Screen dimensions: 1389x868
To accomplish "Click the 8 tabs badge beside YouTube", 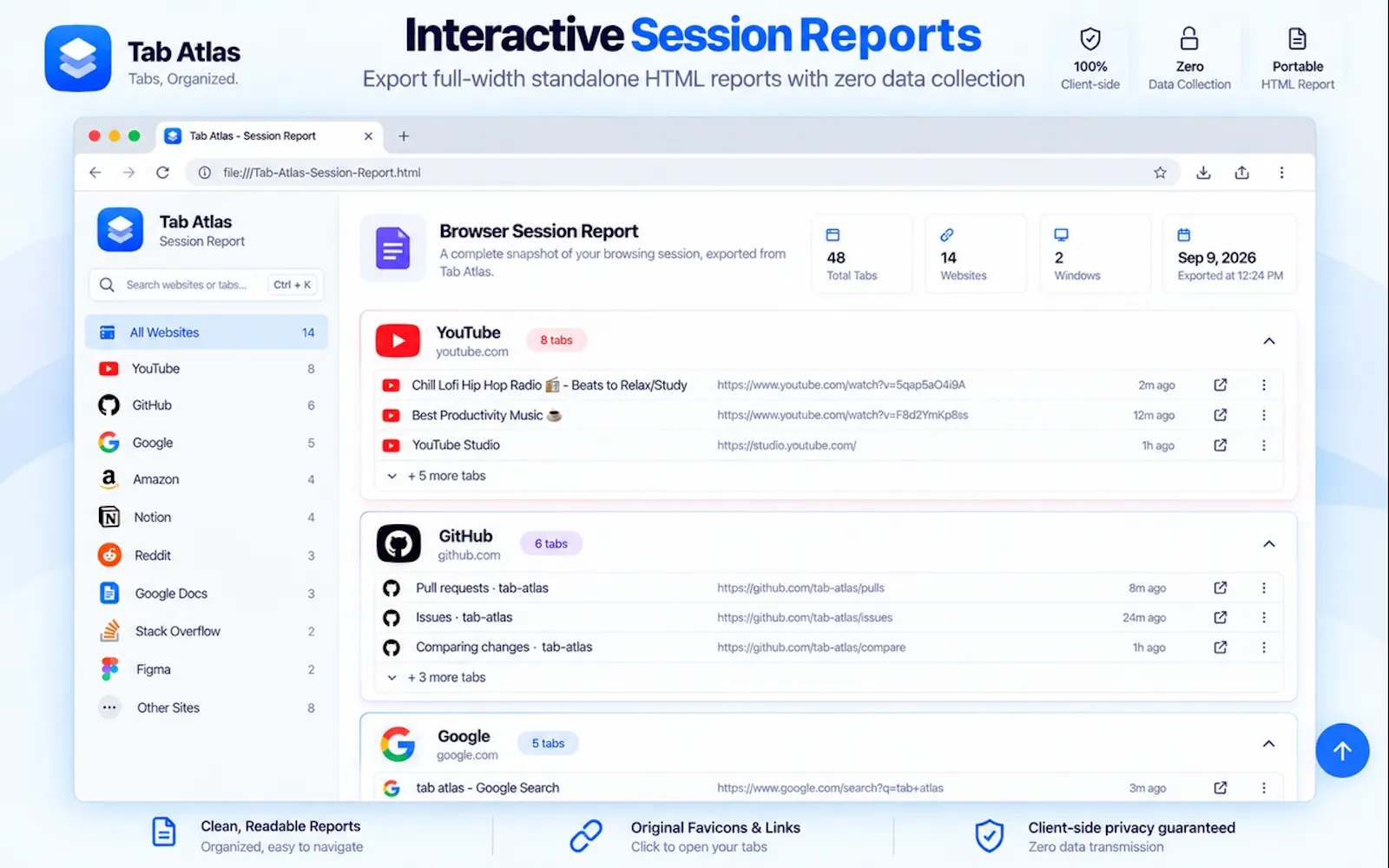I will [556, 340].
